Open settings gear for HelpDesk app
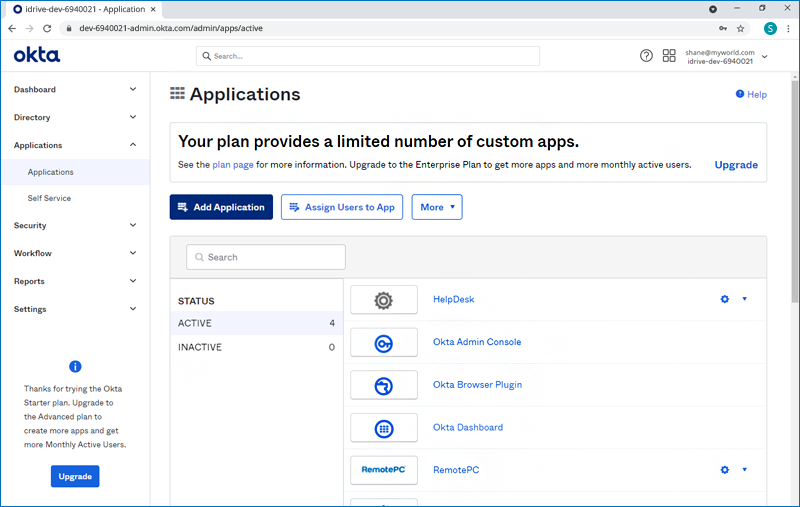This screenshot has height=507, width=800. [x=725, y=300]
